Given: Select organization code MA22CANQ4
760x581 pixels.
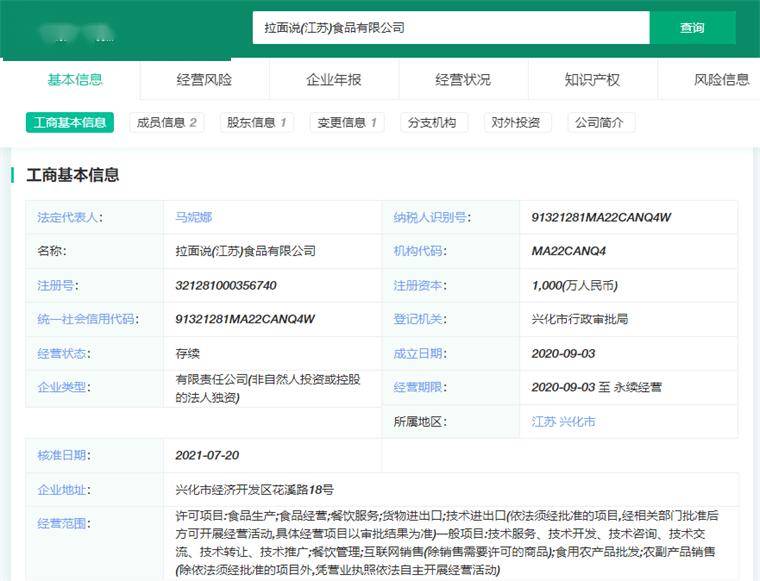Looking at the screenshot, I should [x=569, y=251].
